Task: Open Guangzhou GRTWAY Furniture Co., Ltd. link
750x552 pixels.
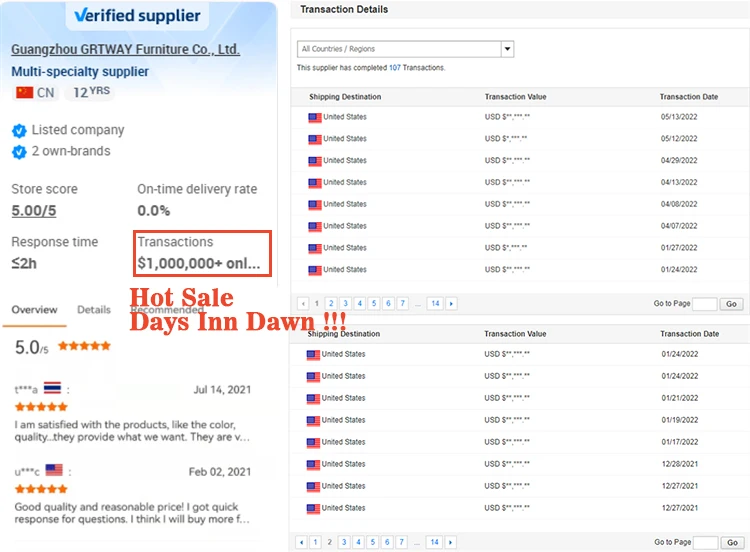Action: pyautogui.click(x=125, y=49)
